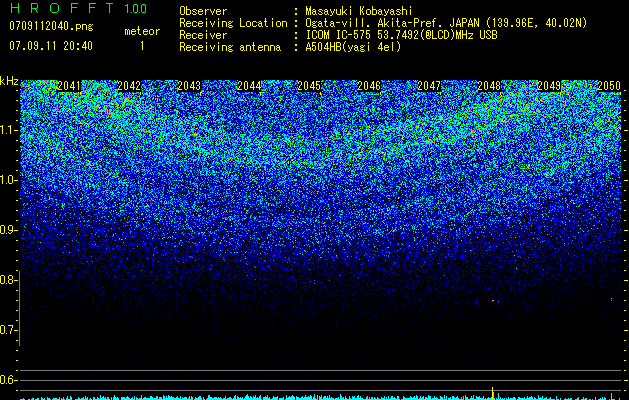Click the 0.6 frequency axis label
The height and width of the screenshot is (400, 629).
tap(8, 380)
